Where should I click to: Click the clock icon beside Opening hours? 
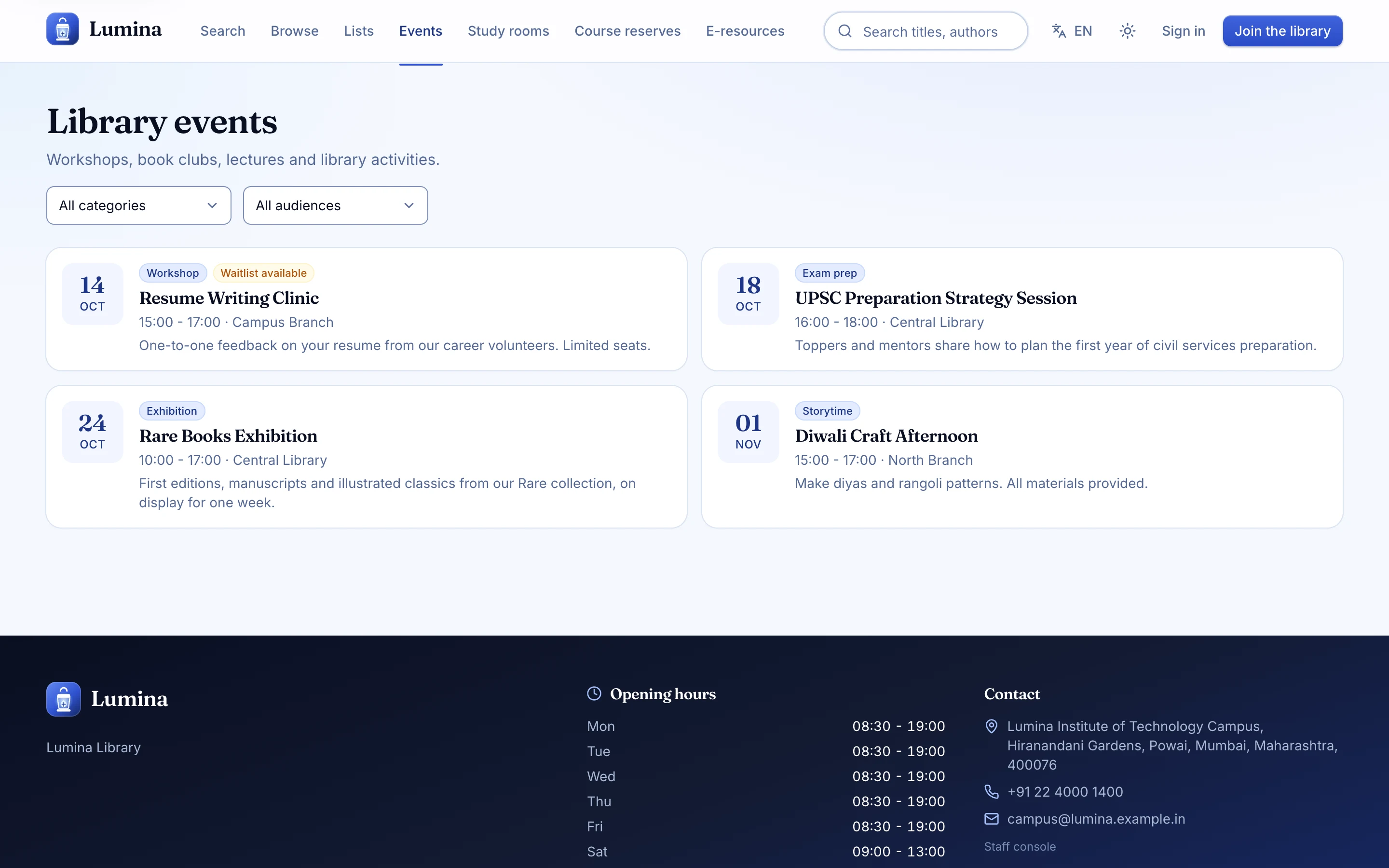point(594,693)
